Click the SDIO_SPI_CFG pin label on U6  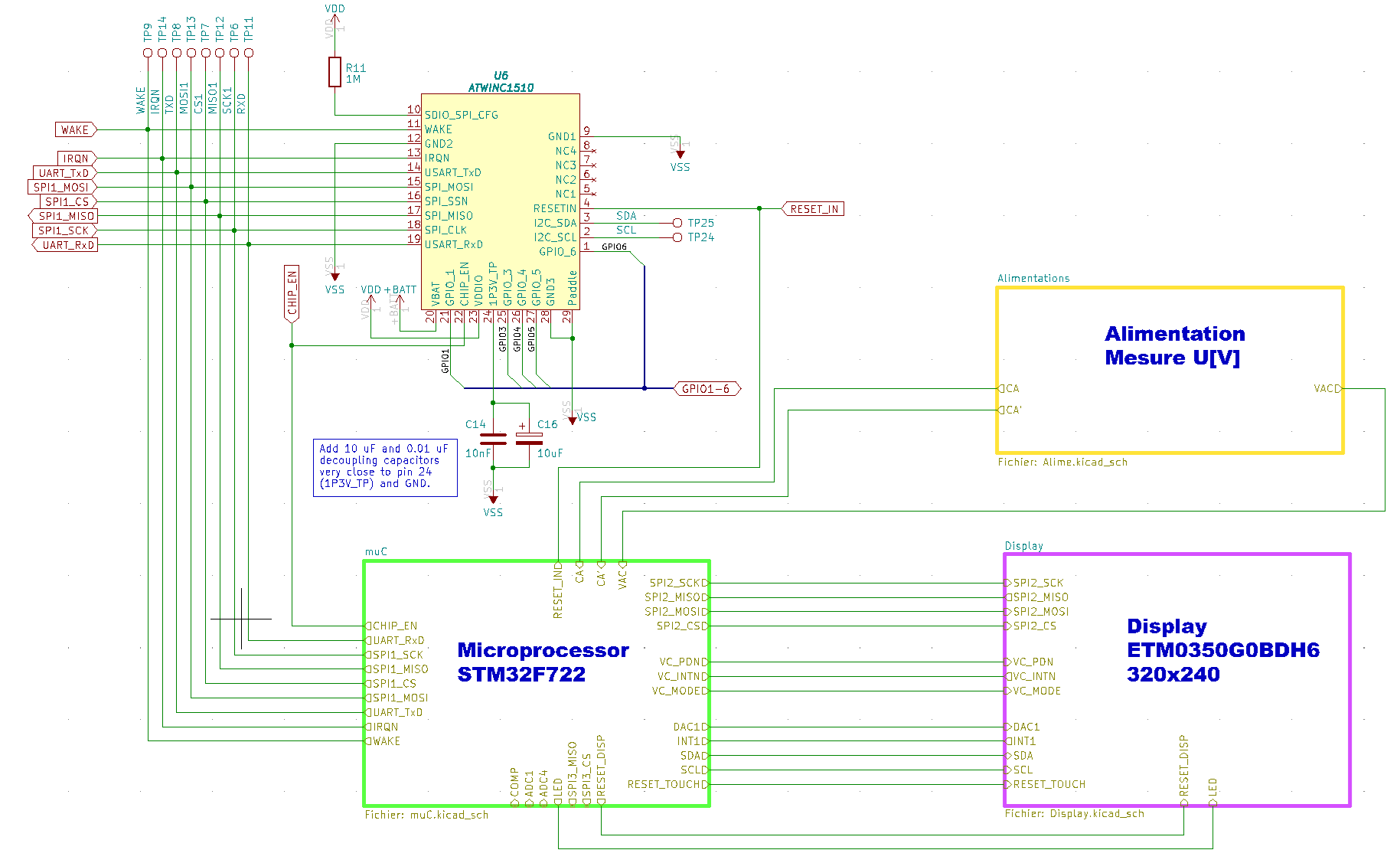[x=462, y=115]
